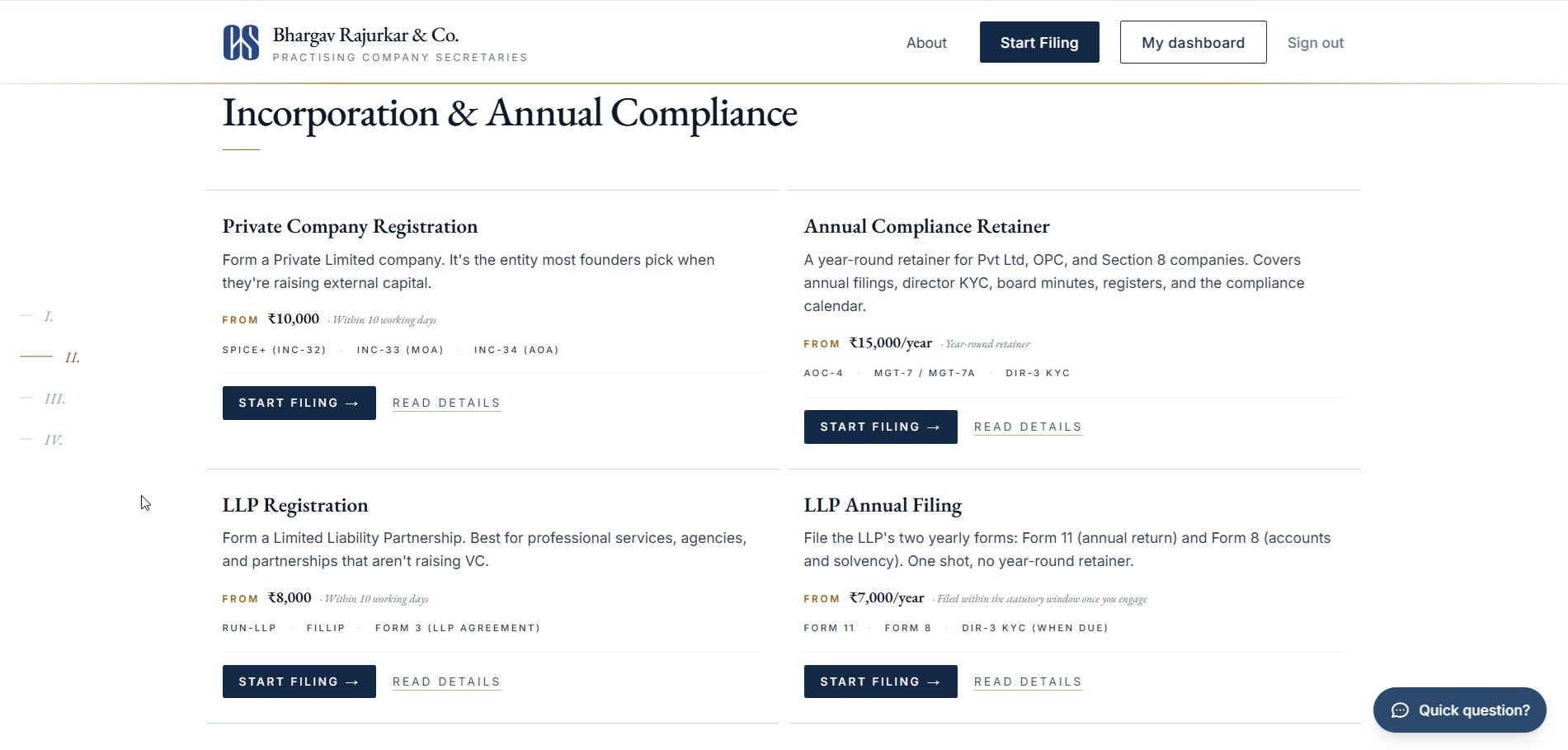Read details of Private Company Registration
Screen dimensions: 1568x750
click(446, 403)
